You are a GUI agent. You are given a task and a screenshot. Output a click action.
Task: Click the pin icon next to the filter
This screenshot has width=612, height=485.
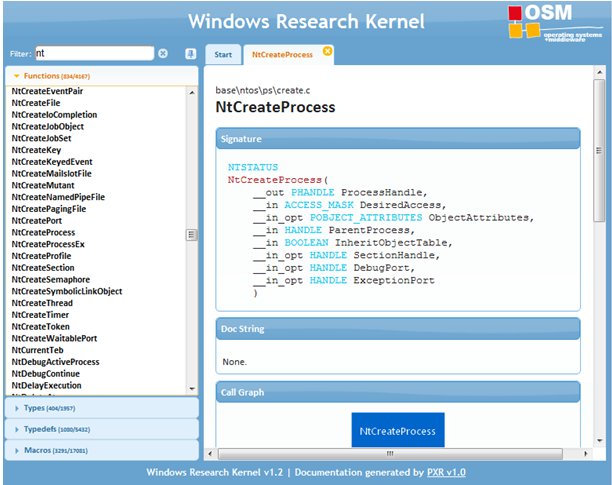coord(190,53)
